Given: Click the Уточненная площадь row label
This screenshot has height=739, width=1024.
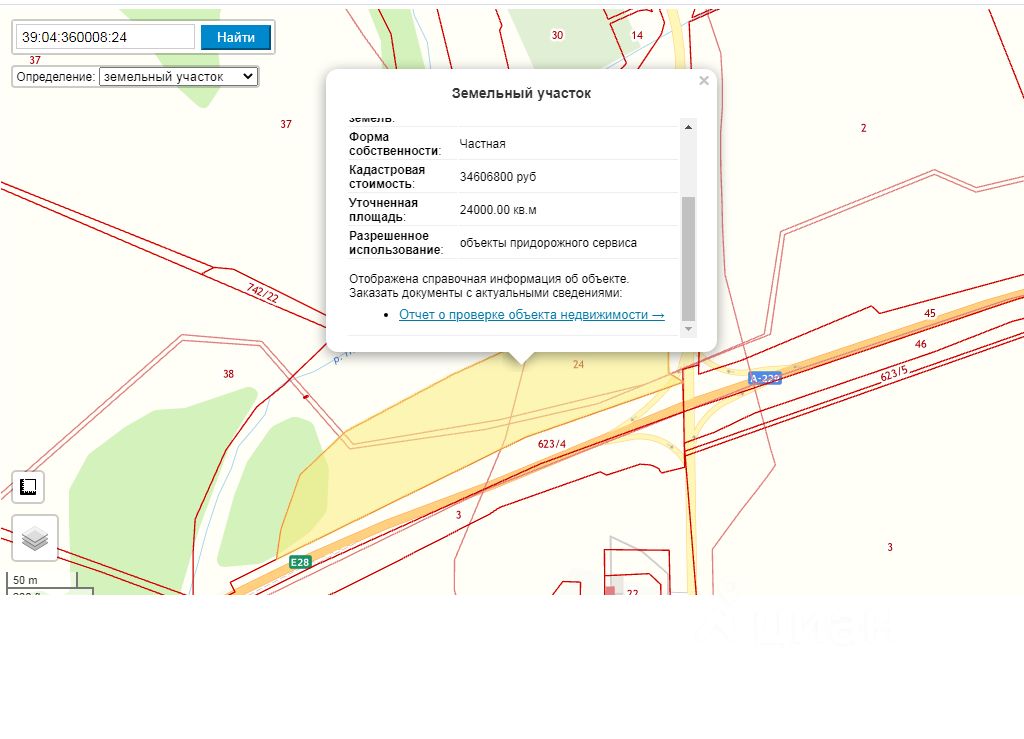Looking at the screenshot, I should coord(383,210).
